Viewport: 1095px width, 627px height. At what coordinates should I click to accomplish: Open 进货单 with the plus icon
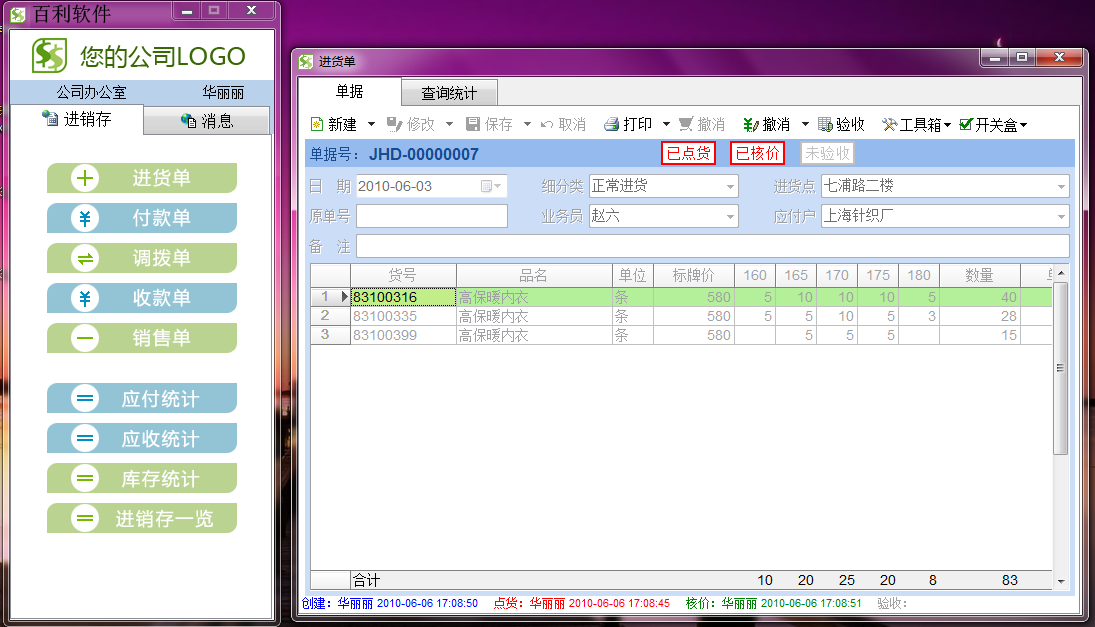pyautogui.click(x=86, y=178)
